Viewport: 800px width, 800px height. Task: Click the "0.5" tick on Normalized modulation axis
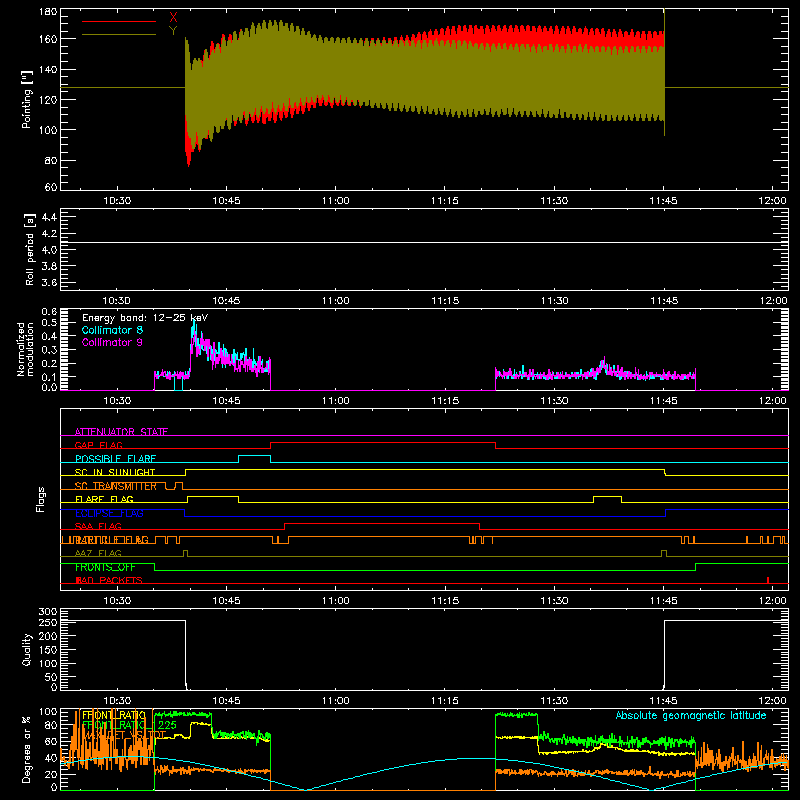49,322
